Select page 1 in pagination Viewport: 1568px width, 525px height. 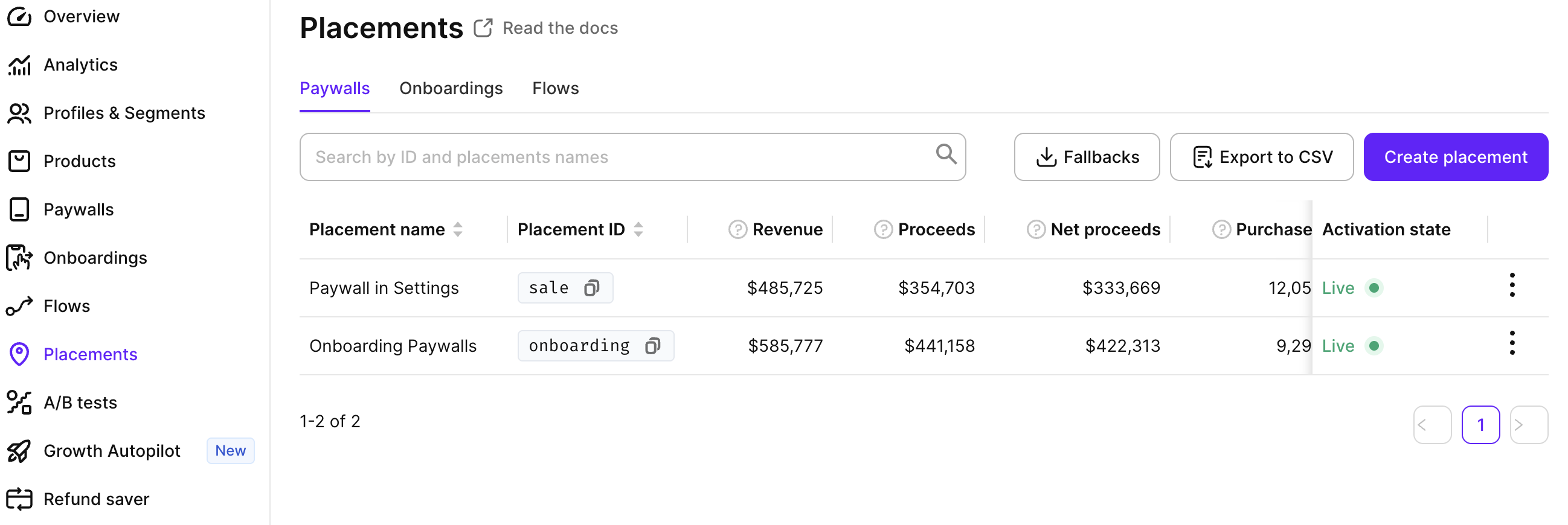1480,425
